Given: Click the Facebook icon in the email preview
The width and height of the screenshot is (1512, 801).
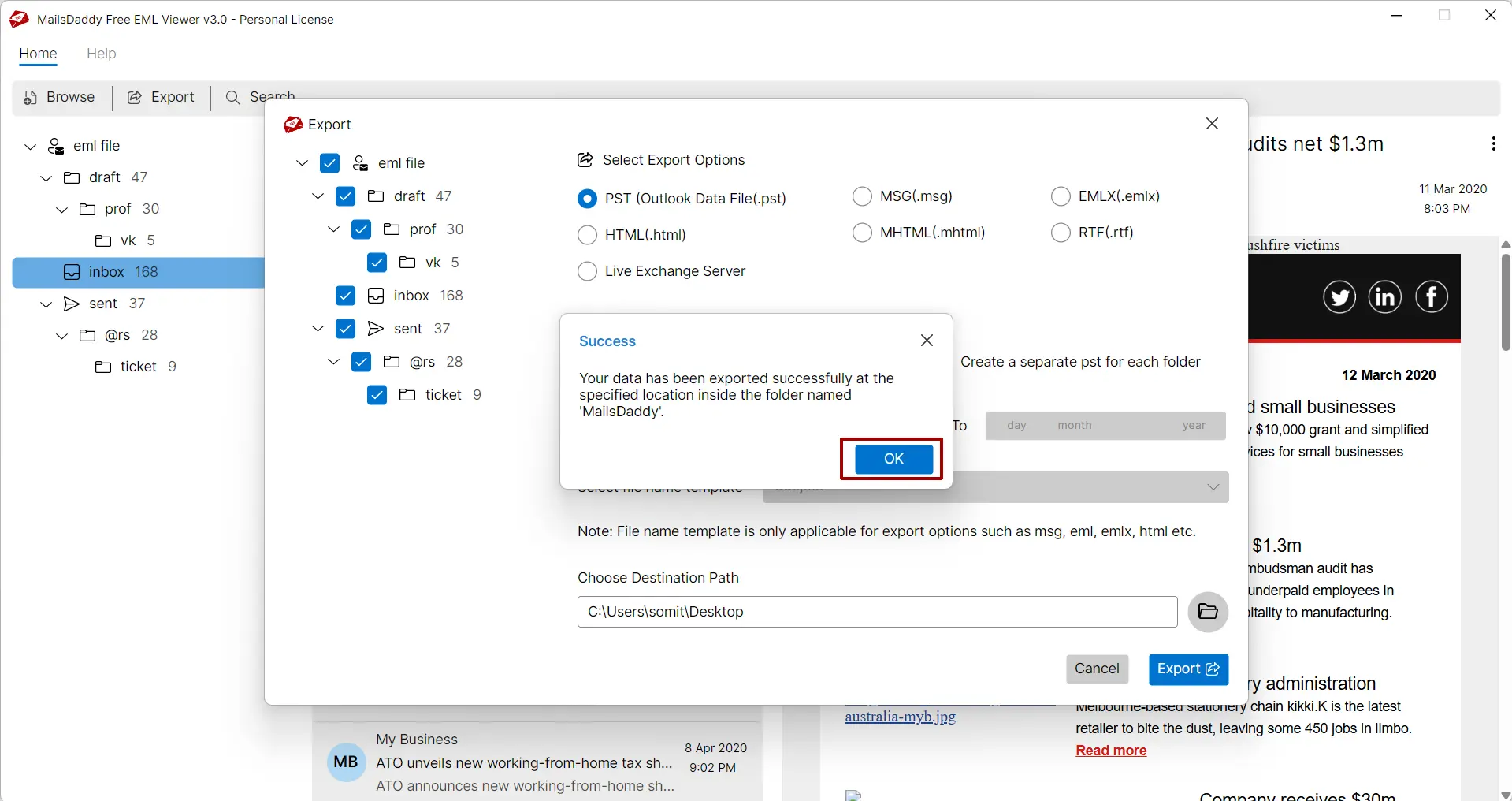Looking at the screenshot, I should (x=1432, y=297).
